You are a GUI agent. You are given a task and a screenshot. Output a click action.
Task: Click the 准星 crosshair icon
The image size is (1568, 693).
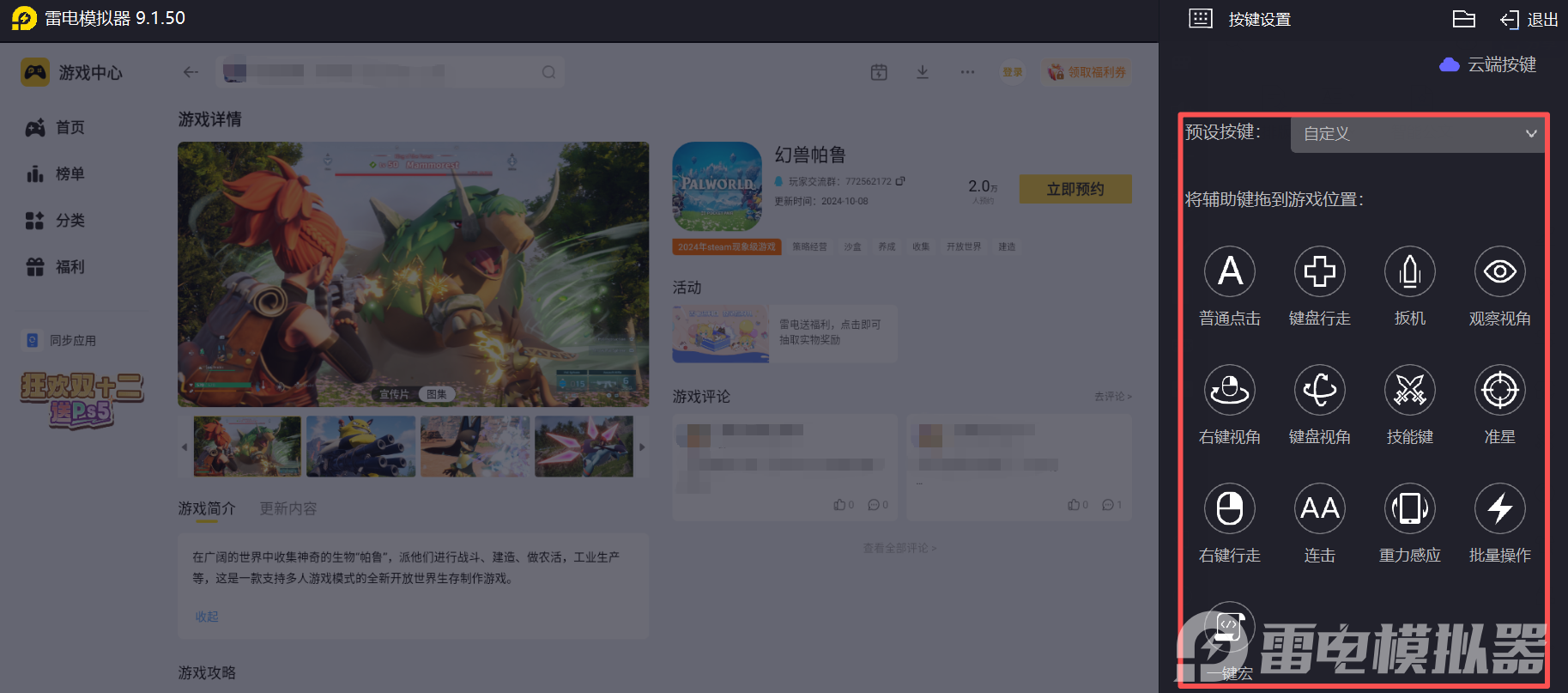coord(1499,391)
